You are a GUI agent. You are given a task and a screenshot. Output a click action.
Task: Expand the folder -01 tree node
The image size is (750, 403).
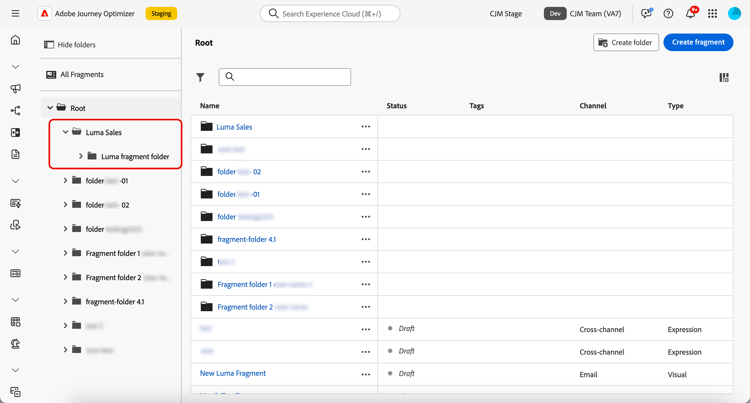(66, 180)
